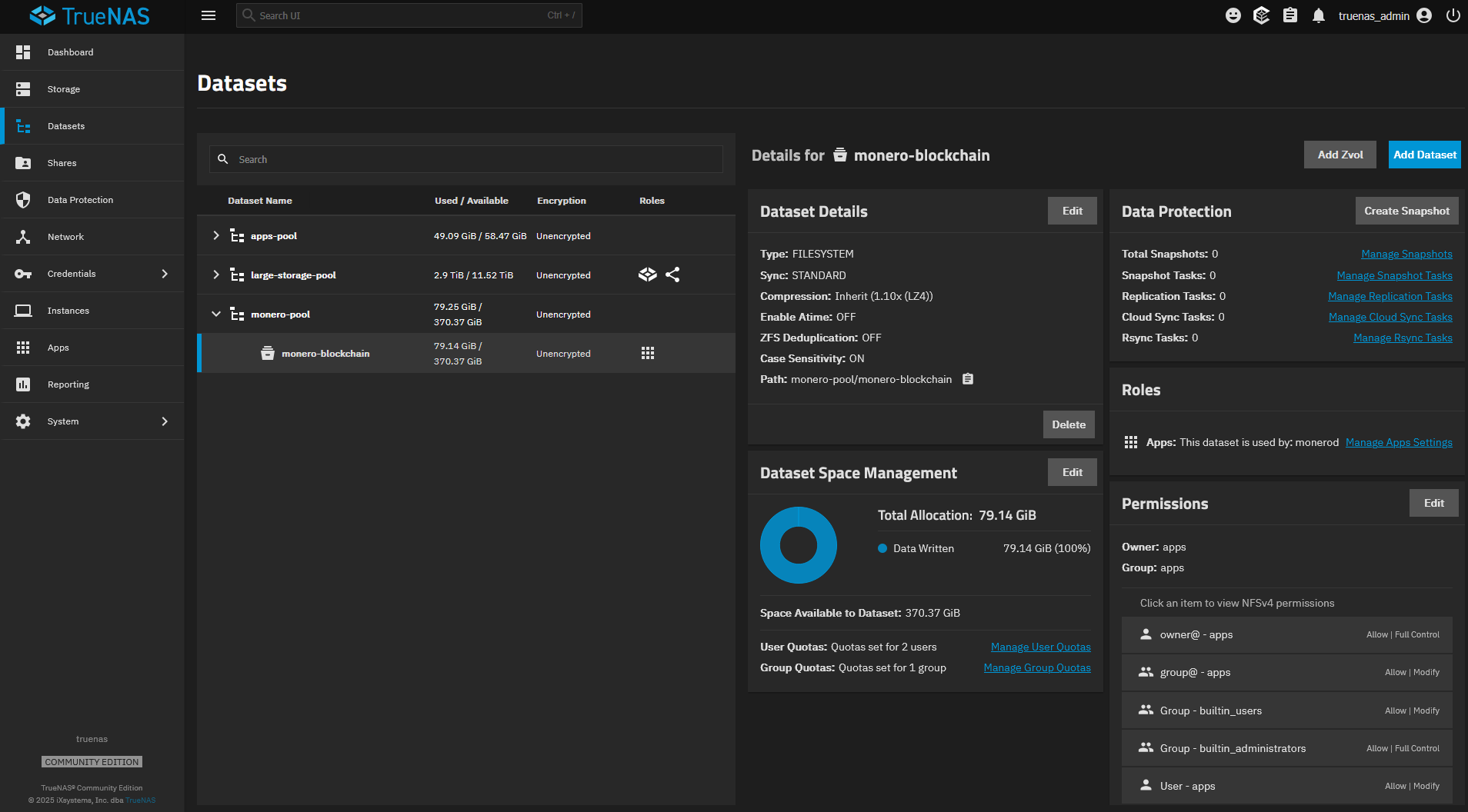The image size is (1468, 812).
Task: Click the Create Snapshot button
Action: (x=1406, y=210)
